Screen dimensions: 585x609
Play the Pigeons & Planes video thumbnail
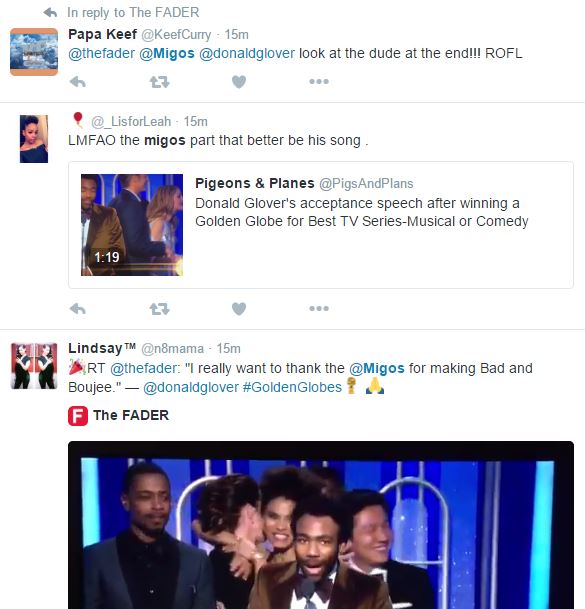(x=132, y=225)
